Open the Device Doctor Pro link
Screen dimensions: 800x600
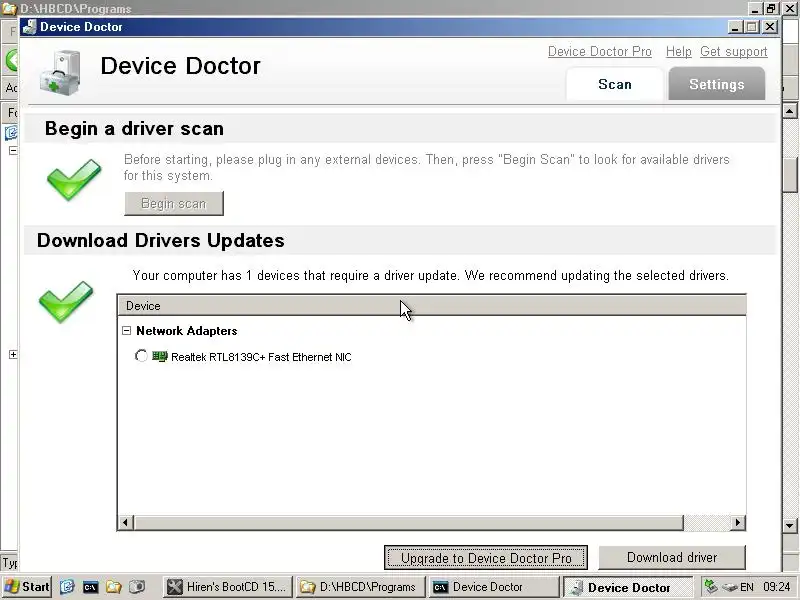pos(599,52)
